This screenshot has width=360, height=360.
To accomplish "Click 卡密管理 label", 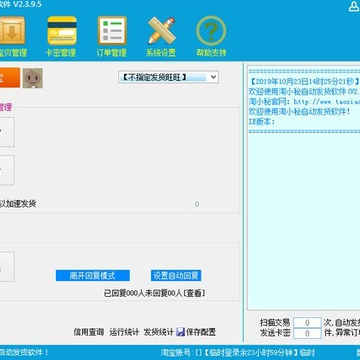I will click(61, 53).
